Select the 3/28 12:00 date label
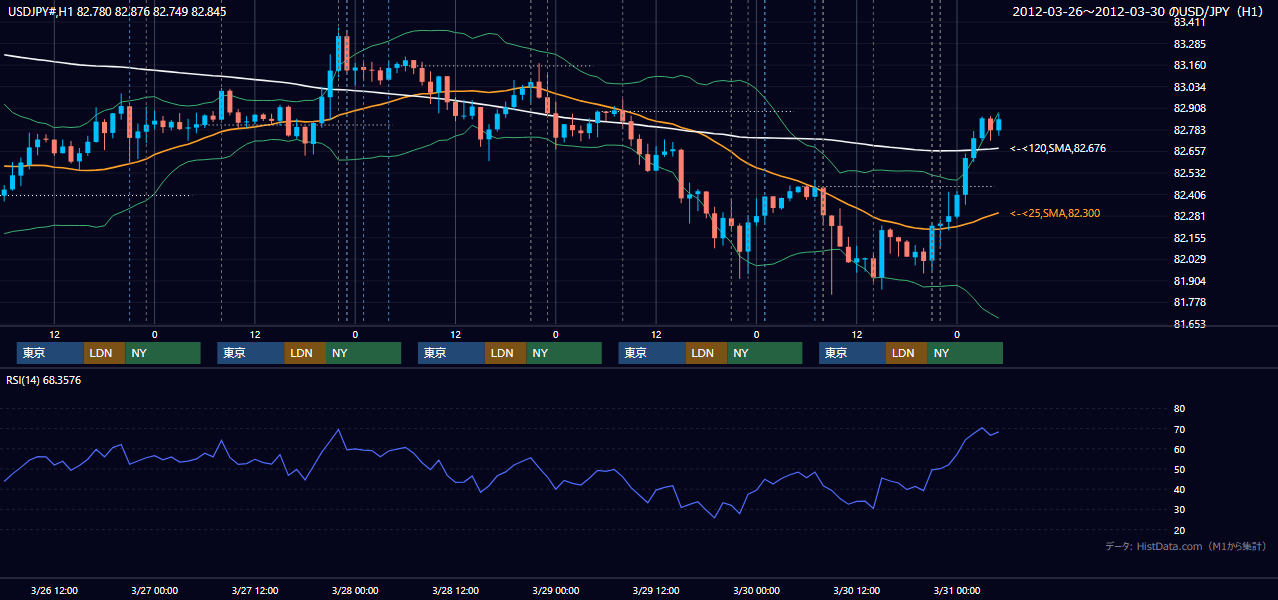 point(455,590)
